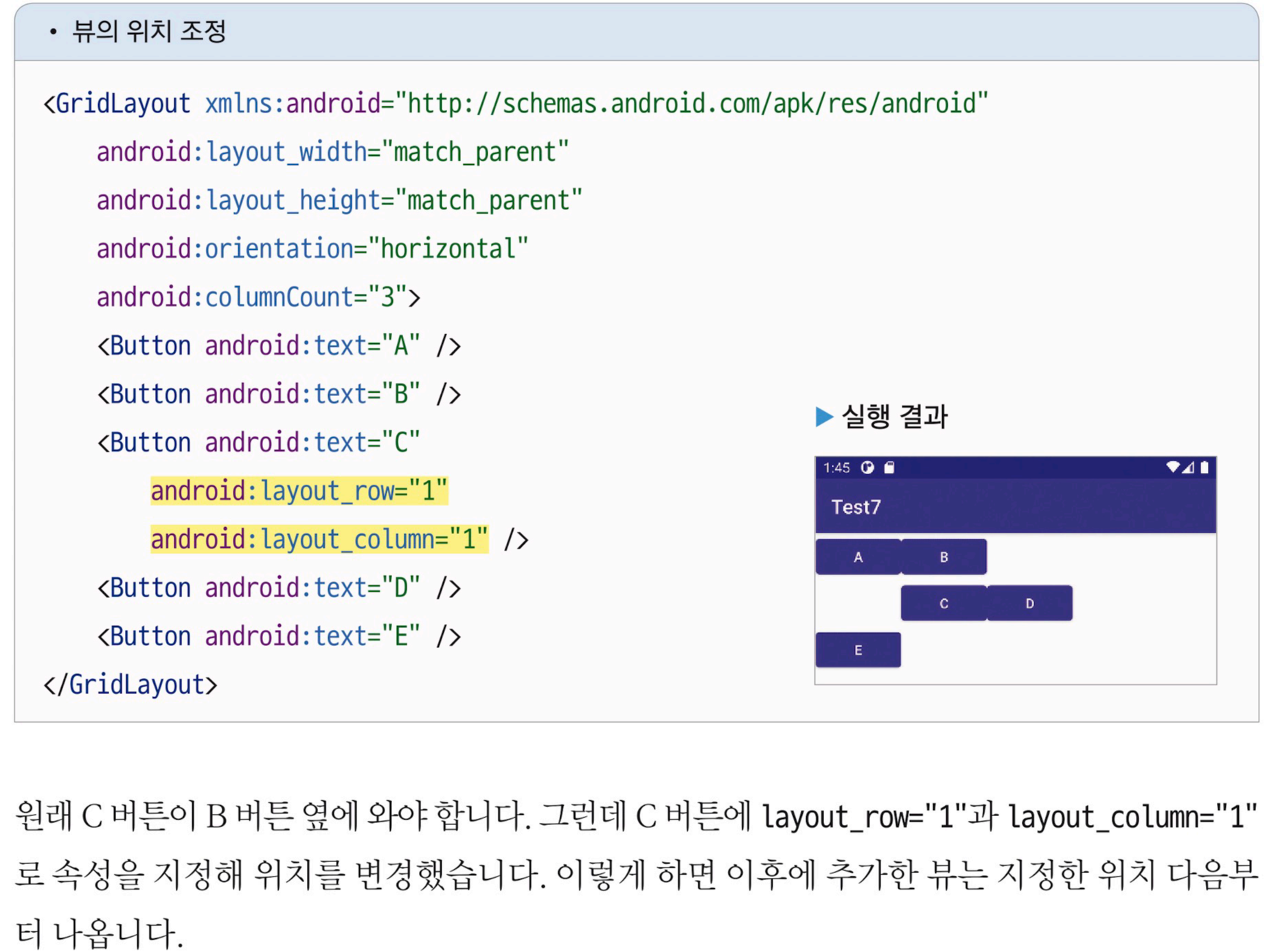This screenshot has width=1267, height=952.
Task: Click the Test7 app title bar text
Action: coord(856,507)
